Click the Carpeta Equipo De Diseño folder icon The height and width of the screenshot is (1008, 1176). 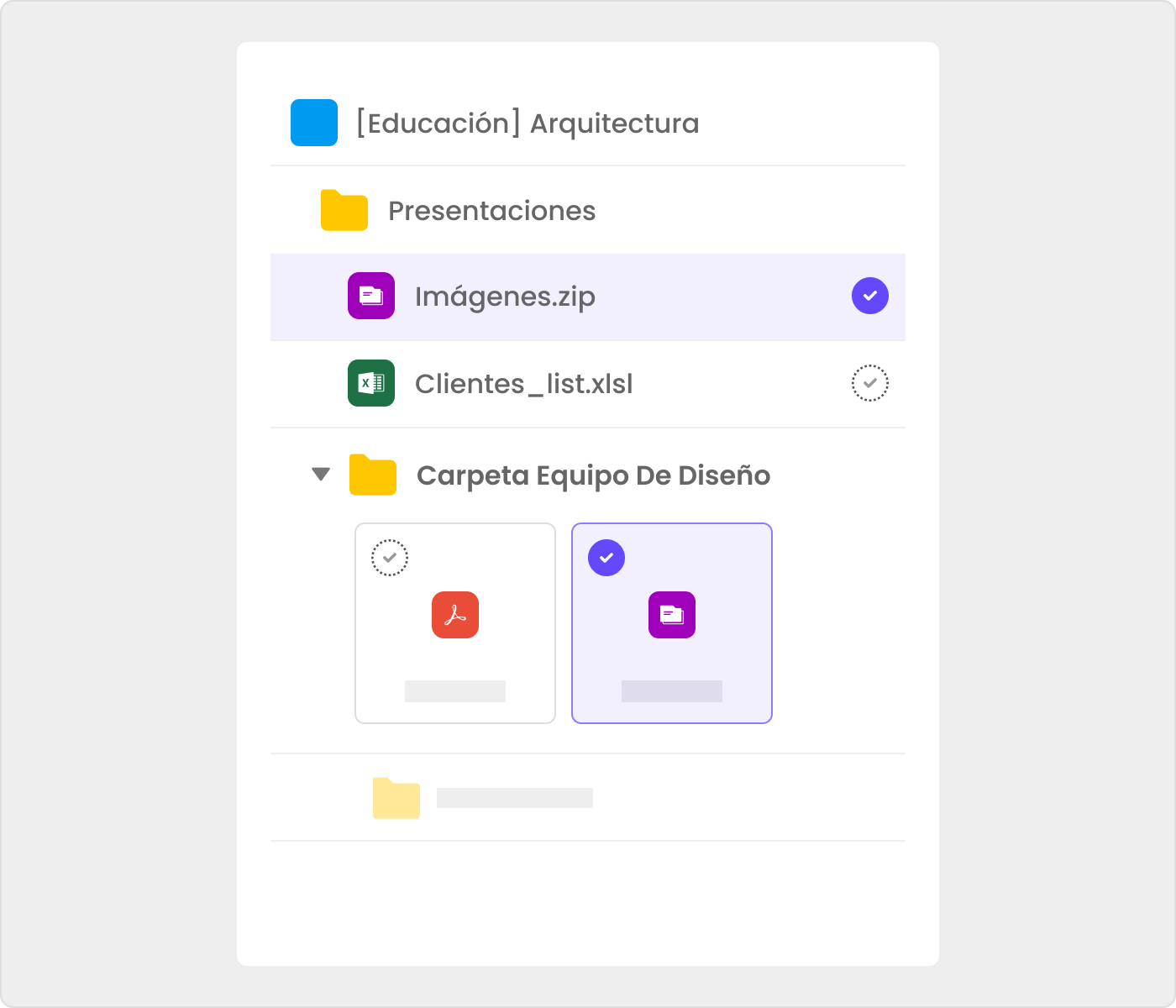[x=373, y=475]
